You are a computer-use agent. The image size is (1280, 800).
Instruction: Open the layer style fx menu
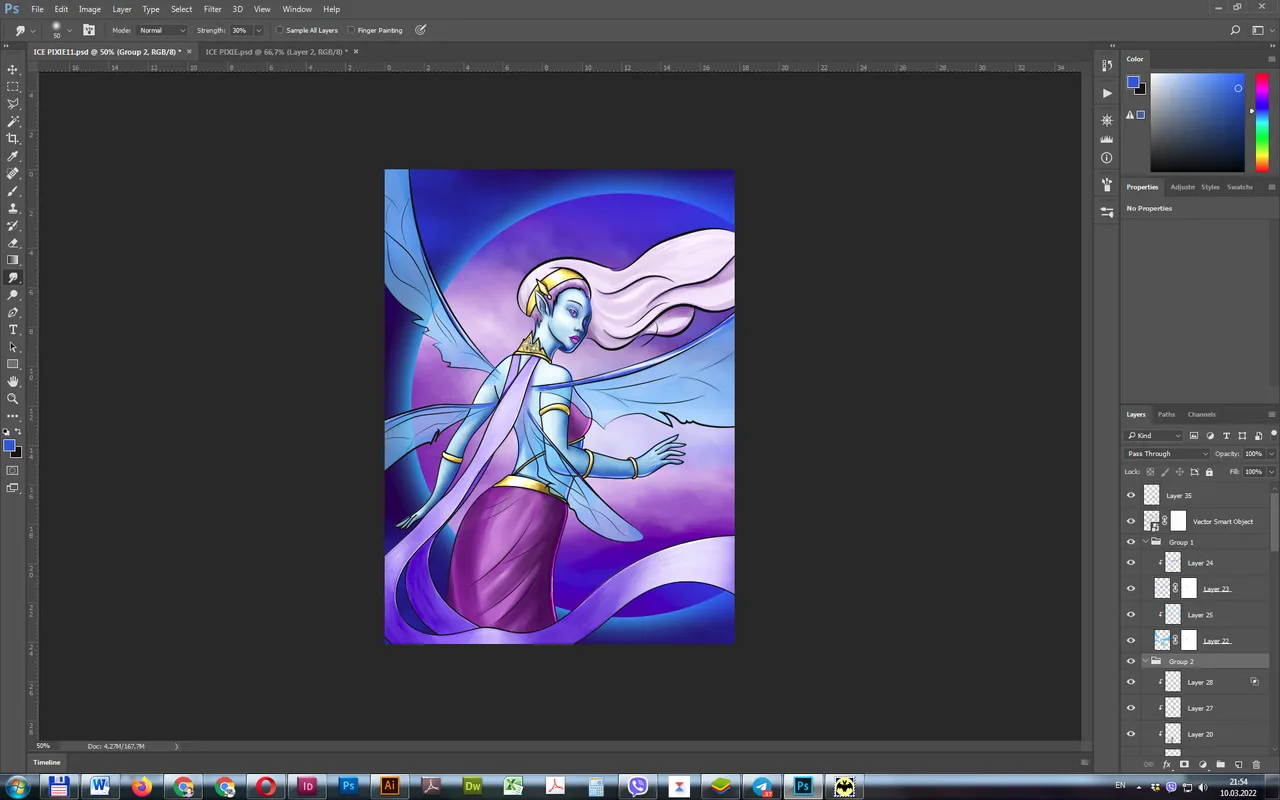pos(1166,765)
